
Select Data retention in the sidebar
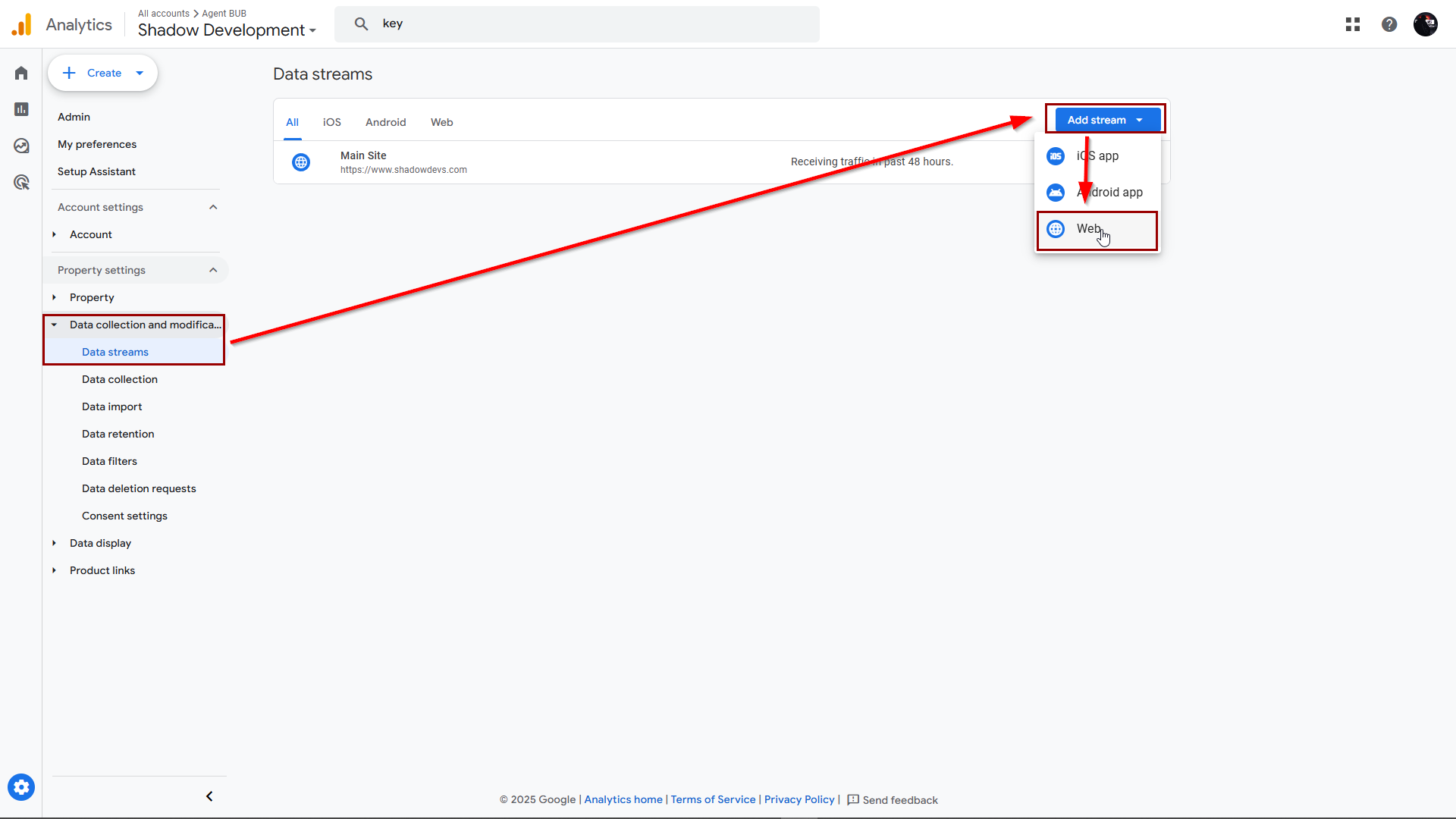pos(118,434)
